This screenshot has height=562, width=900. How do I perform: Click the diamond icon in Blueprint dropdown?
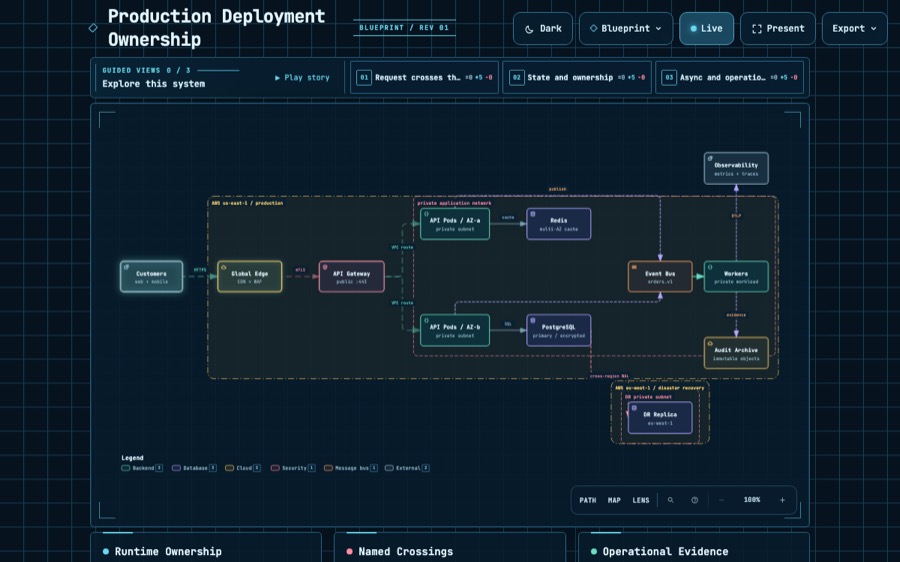click(x=593, y=28)
